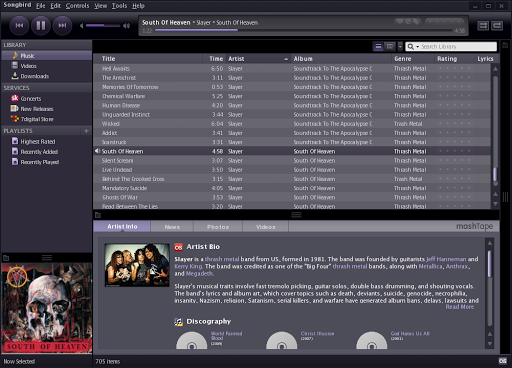
Task: Love the track with the heart icon
Action: coord(399,22)
